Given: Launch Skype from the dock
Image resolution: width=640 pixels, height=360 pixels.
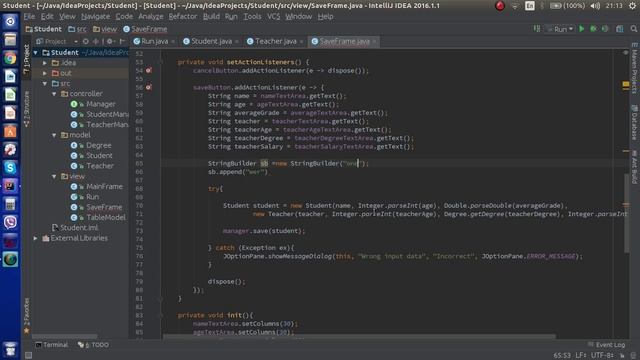Looking at the screenshot, I should (x=10, y=167).
